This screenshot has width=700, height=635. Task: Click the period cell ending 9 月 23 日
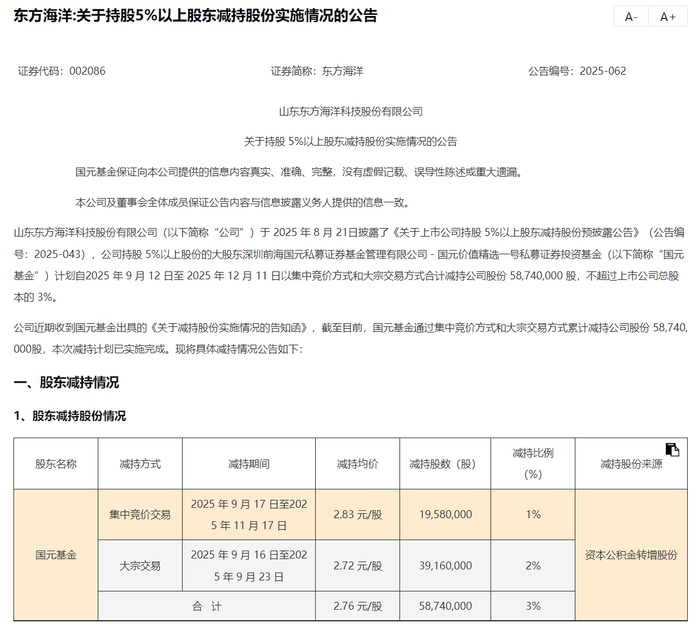[249, 566]
